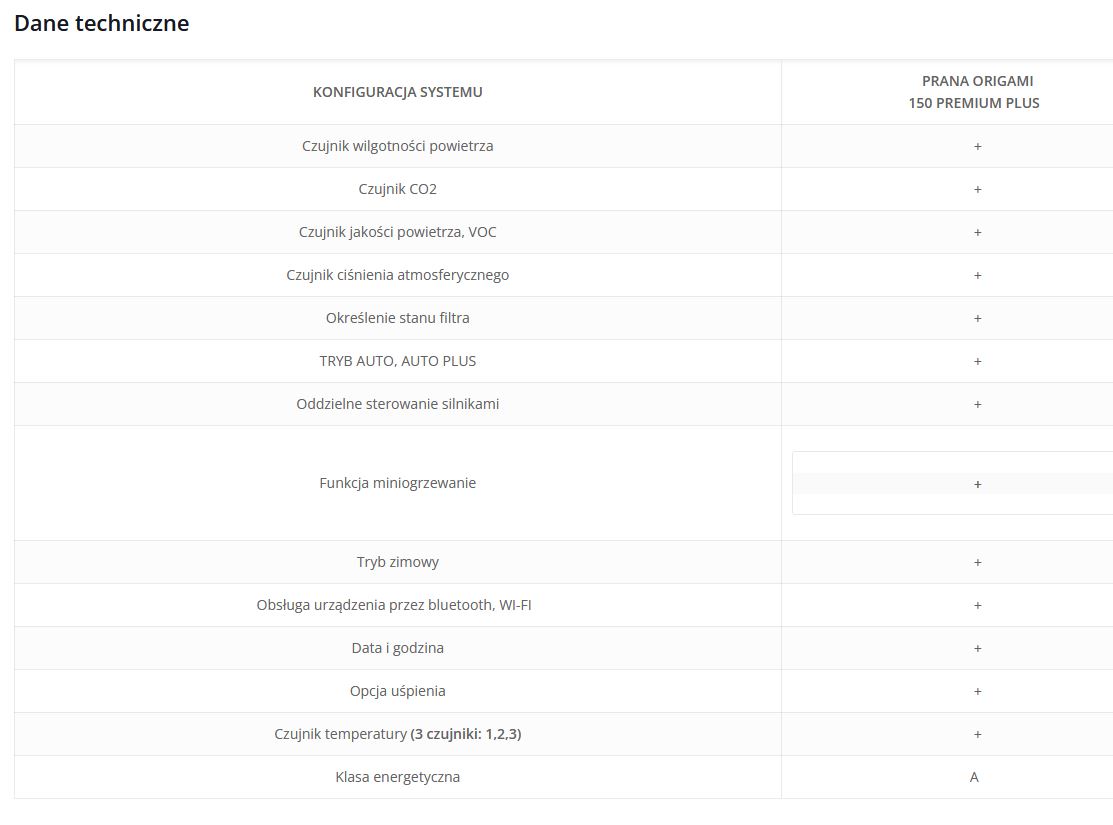The image size is (1113, 825).
Task: Click the energy class 'A' value
Action: tap(974, 777)
